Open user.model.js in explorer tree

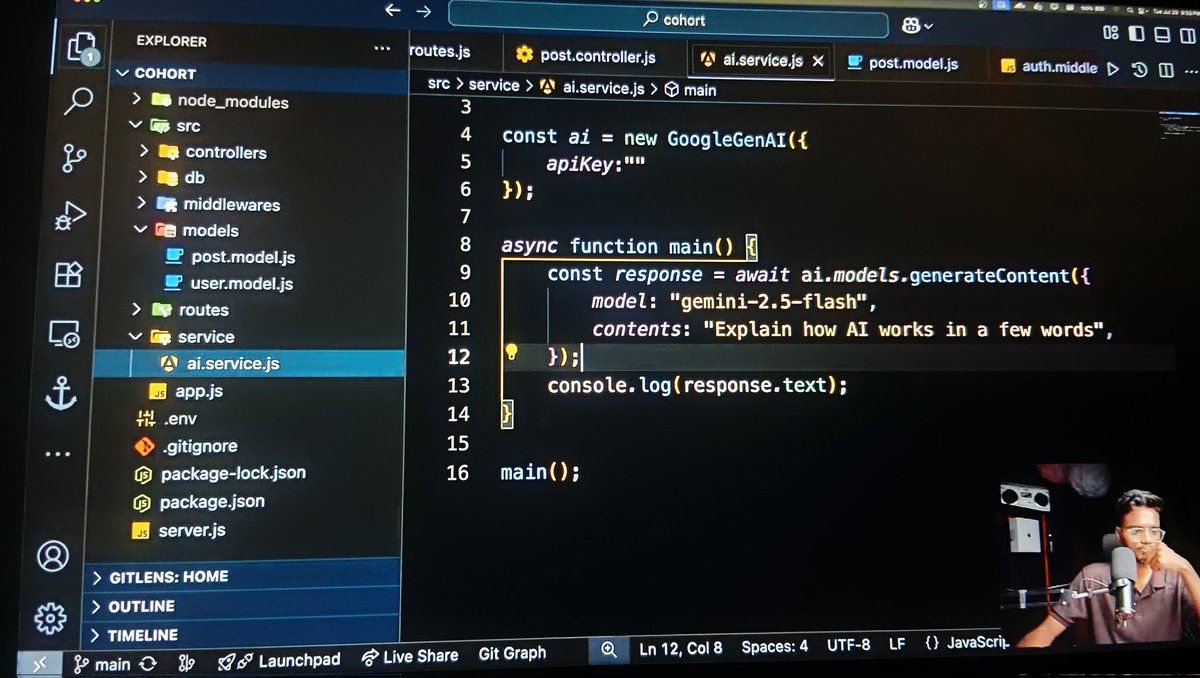[241, 283]
